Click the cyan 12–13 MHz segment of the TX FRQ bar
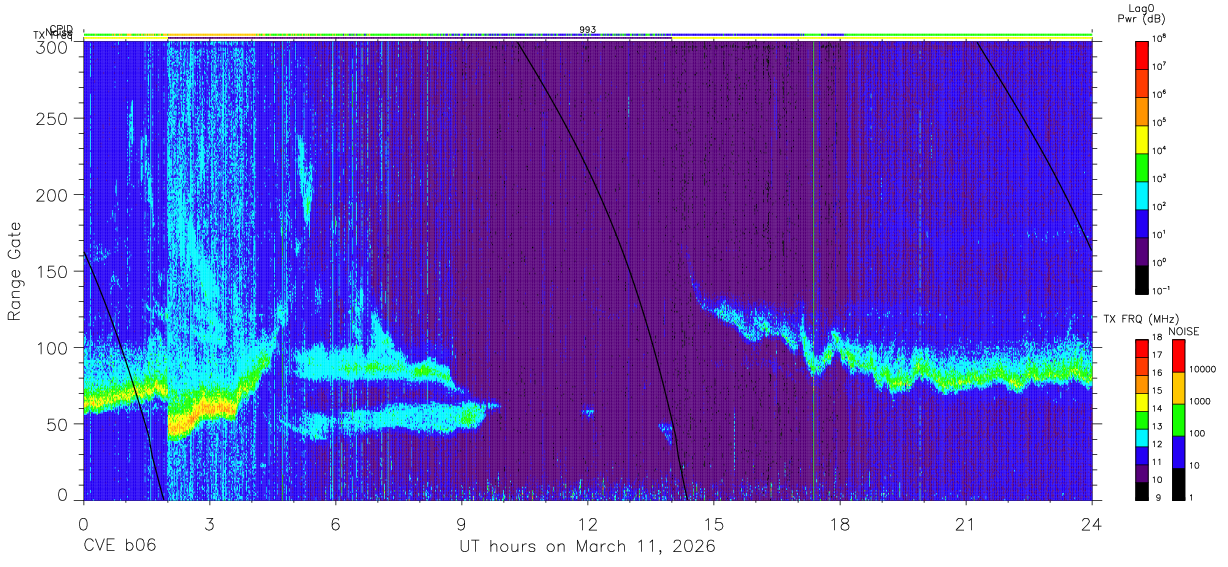 point(1142,436)
